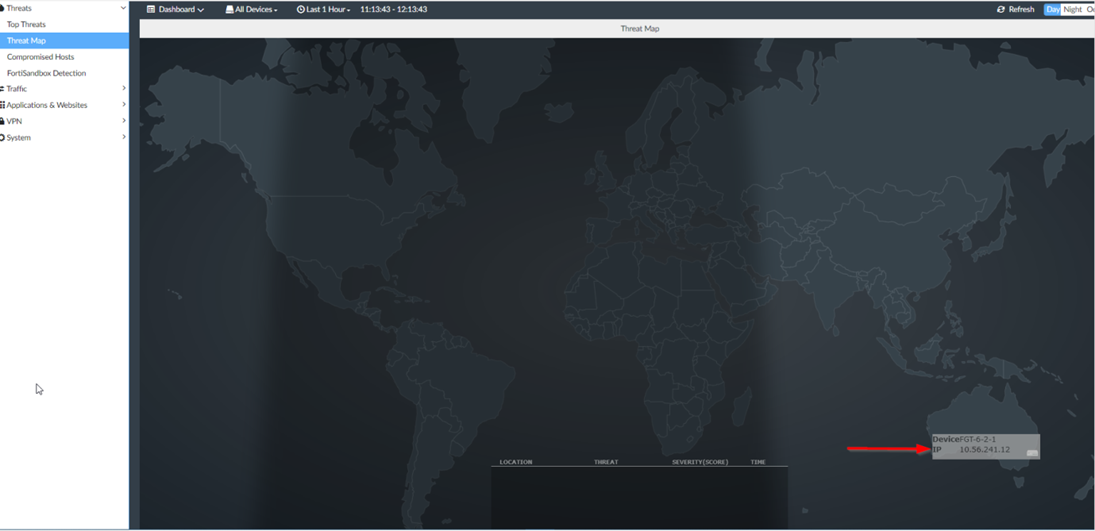This screenshot has height=531, width=1095.
Task: Open Top Threats page
Action: tap(26, 24)
